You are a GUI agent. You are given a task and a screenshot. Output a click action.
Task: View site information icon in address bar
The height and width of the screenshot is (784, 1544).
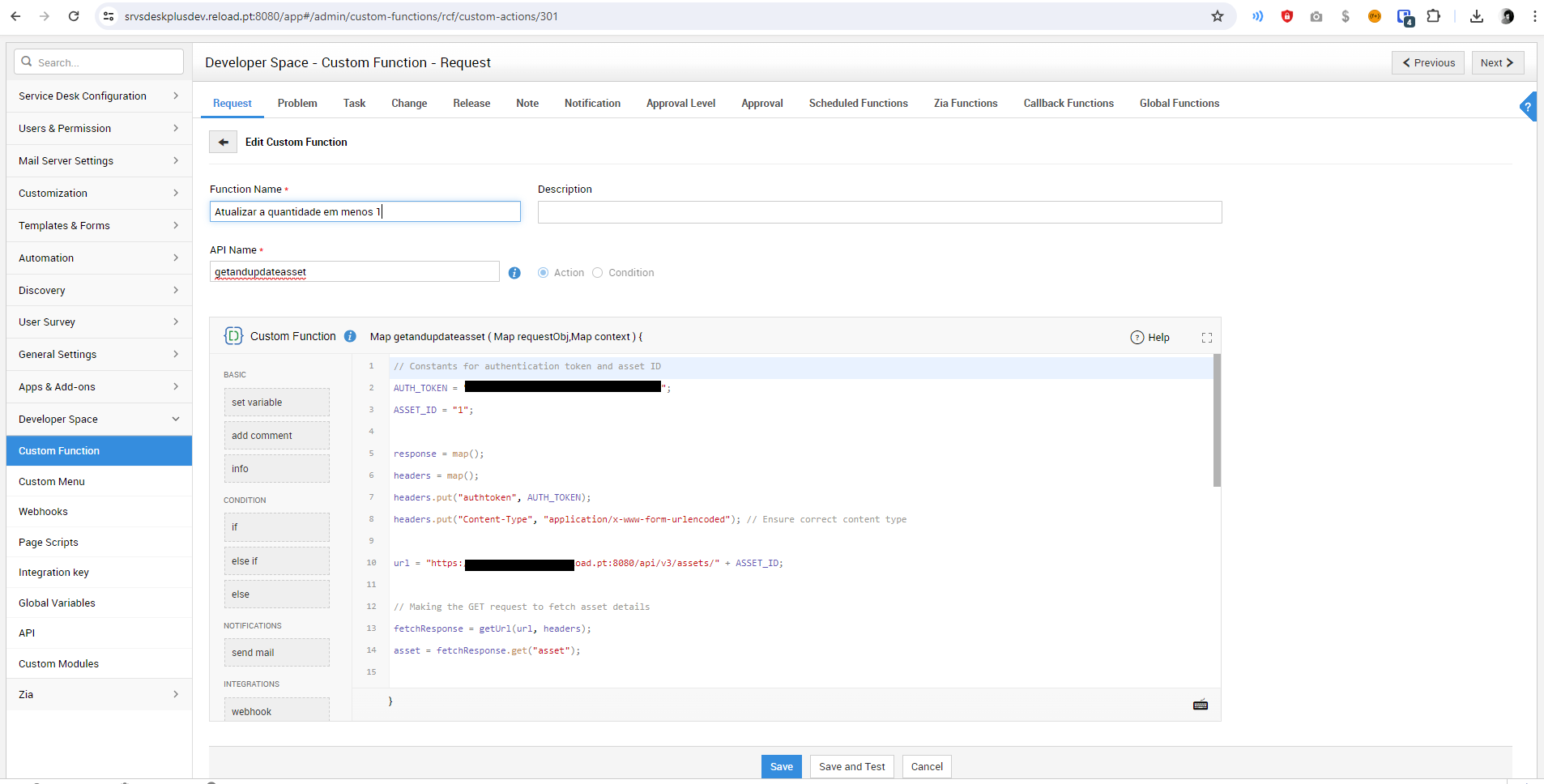click(x=109, y=16)
